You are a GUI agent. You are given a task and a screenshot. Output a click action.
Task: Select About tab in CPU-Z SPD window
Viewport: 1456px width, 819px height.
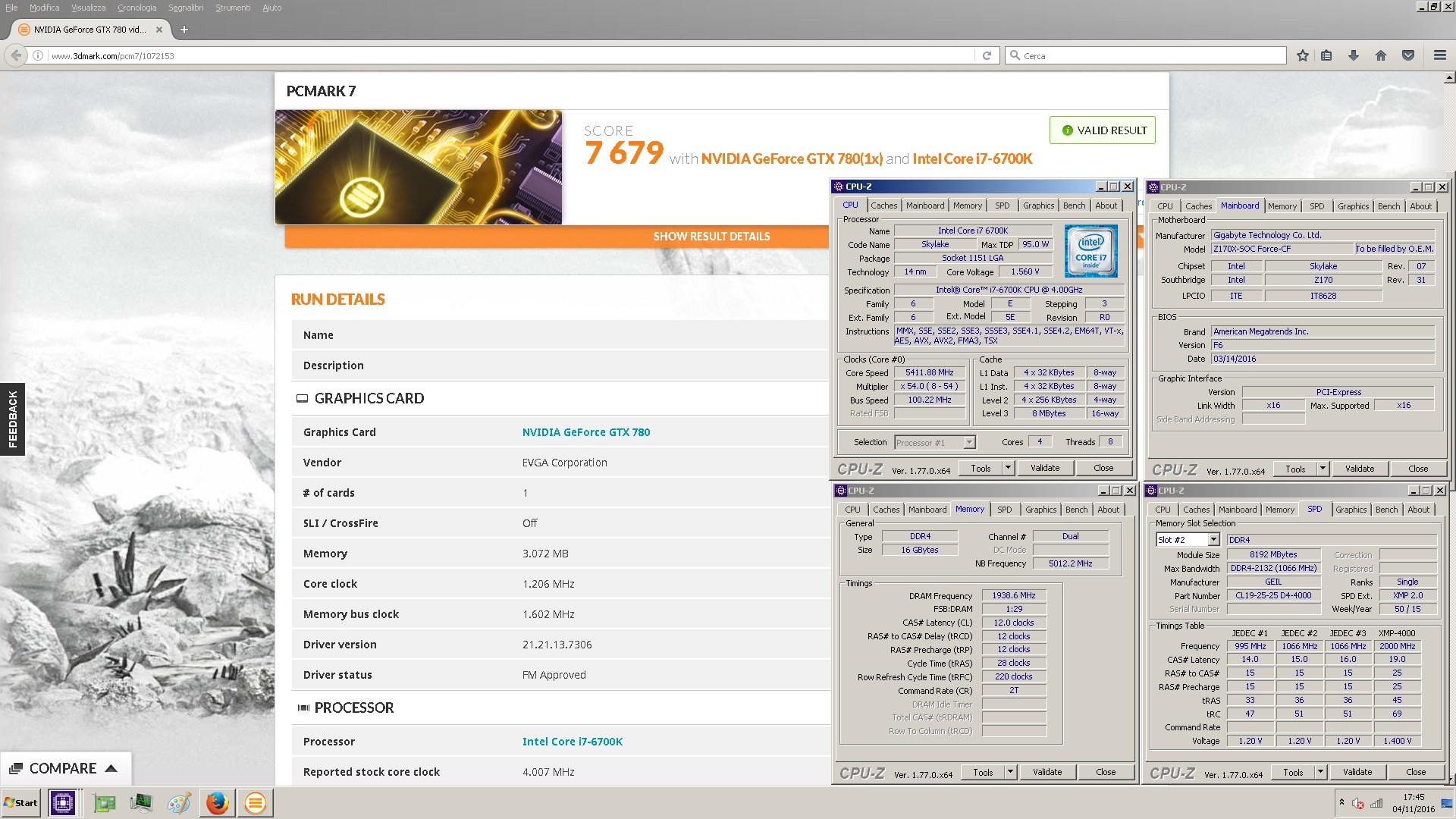1418,510
